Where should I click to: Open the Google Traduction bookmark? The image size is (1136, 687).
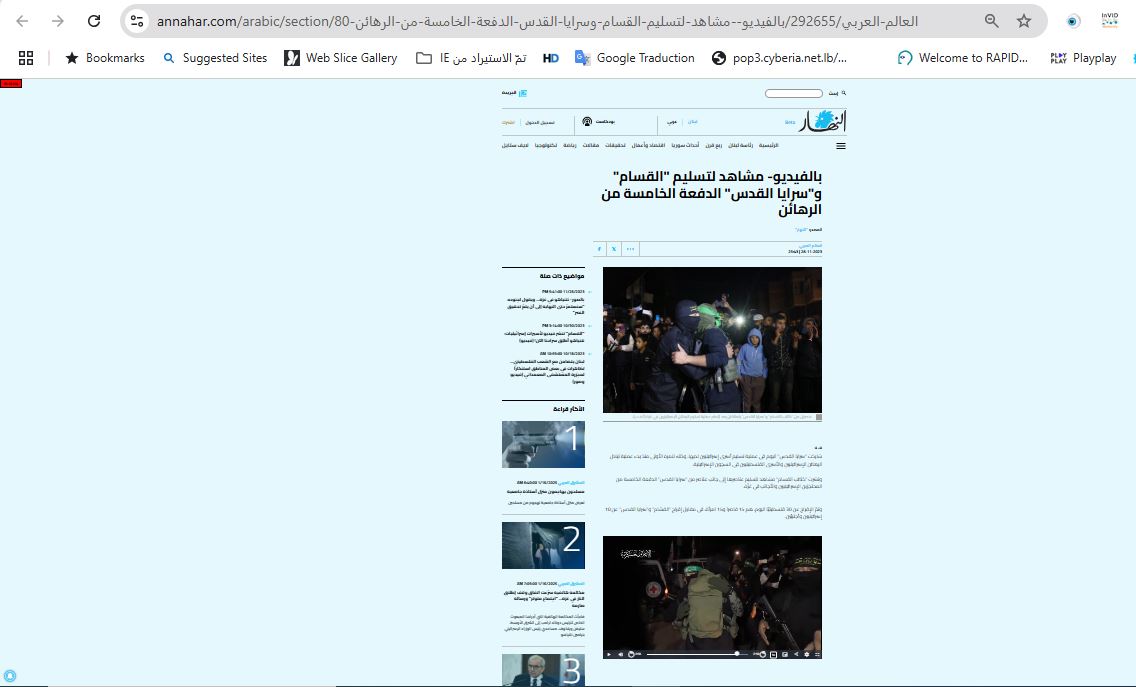634,58
